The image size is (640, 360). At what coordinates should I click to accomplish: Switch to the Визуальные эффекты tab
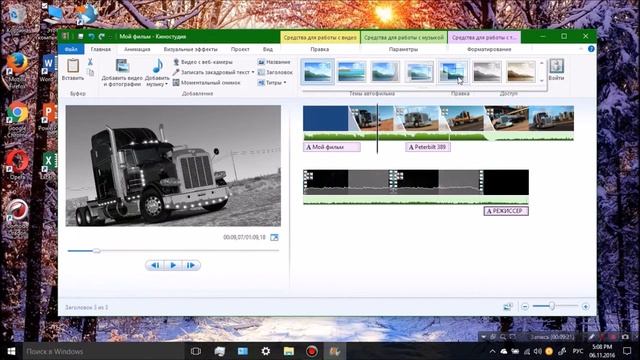(x=191, y=49)
